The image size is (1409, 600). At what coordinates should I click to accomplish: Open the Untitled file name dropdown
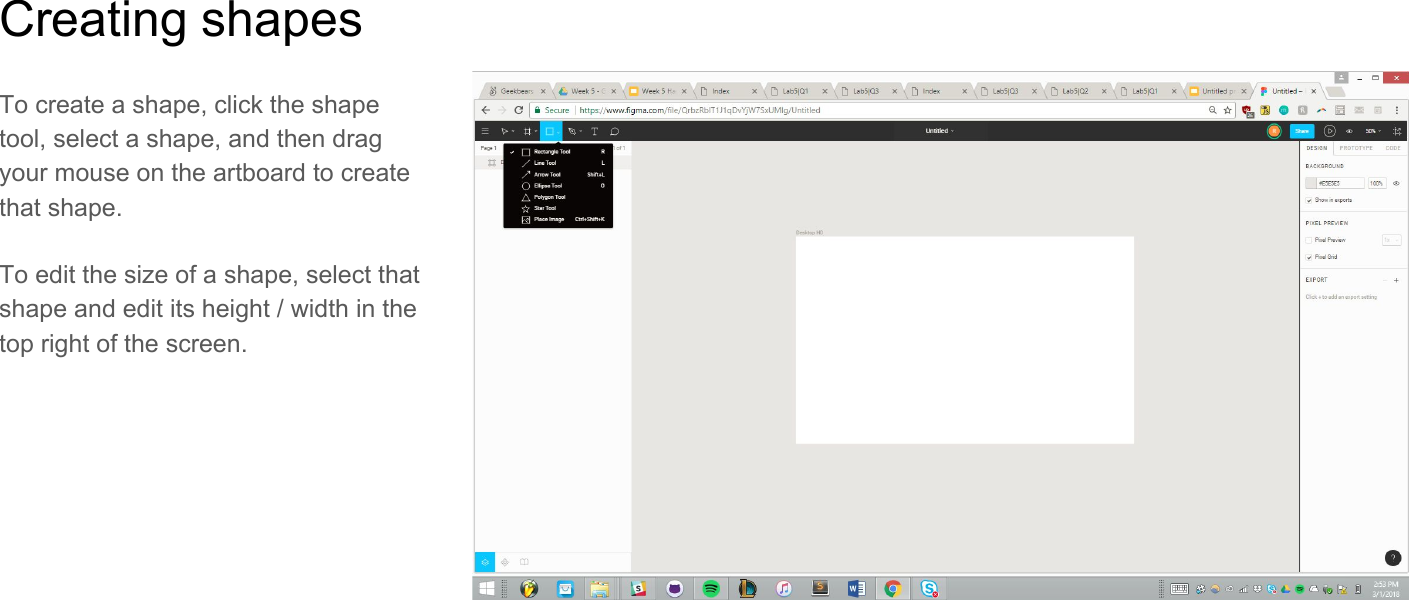pos(939,131)
